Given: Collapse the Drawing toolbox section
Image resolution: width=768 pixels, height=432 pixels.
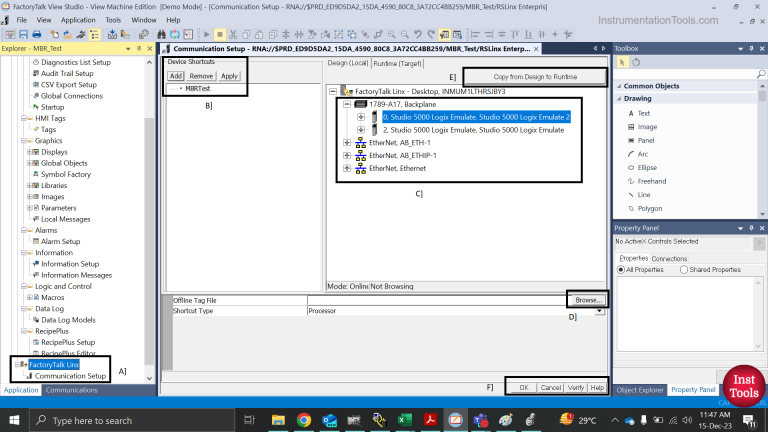Looking at the screenshot, I should pyautogui.click(x=619, y=99).
